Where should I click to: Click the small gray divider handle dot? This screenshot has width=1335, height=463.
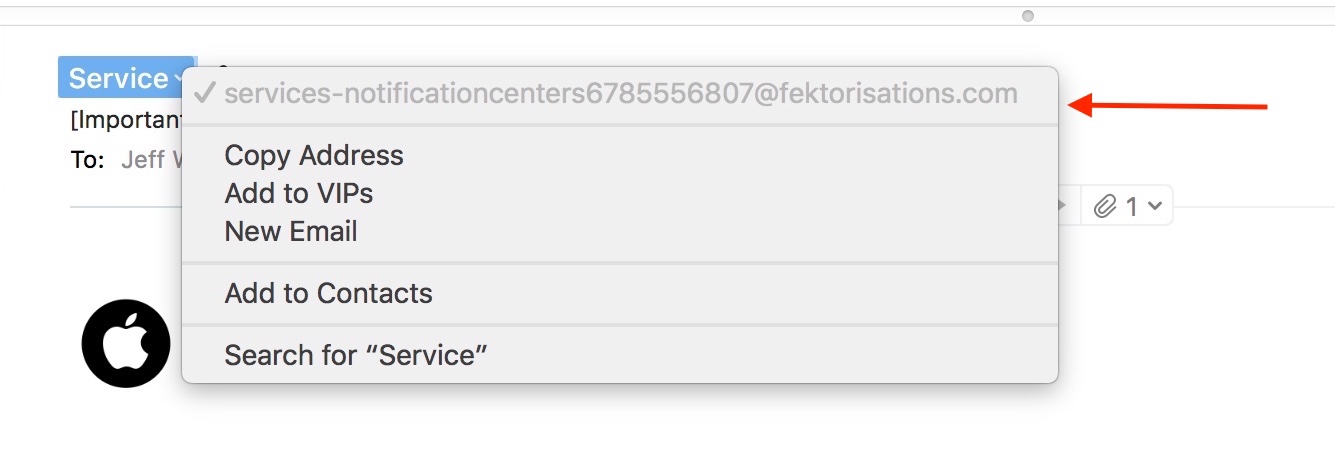[1028, 16]
